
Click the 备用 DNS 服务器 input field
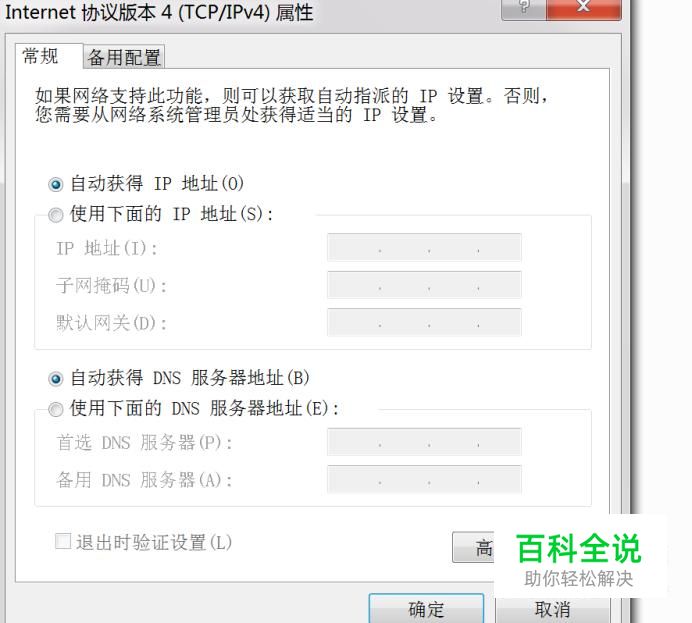pos(424,479)
